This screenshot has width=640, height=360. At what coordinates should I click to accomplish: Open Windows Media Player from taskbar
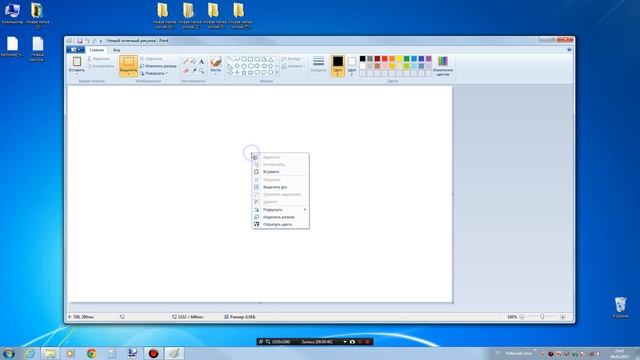[x=71, y=353]
